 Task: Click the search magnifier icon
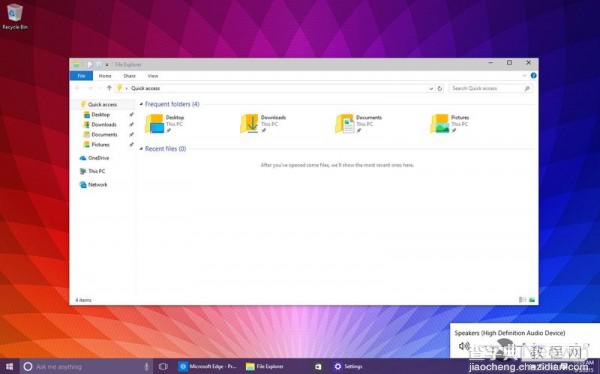(x=527, y=88)
